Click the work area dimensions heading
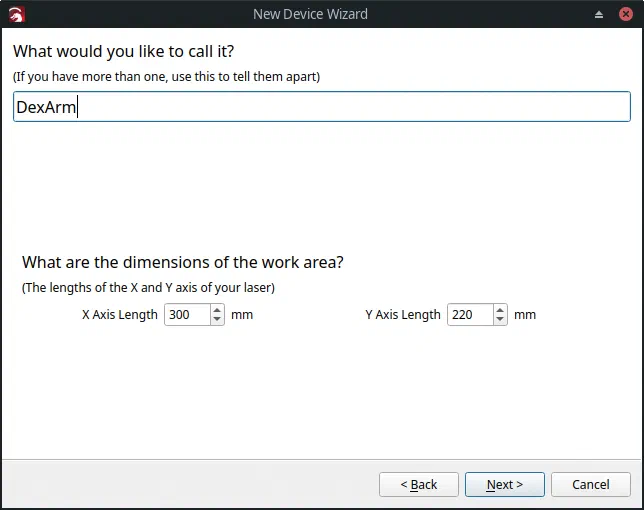 tap(183, 262)
